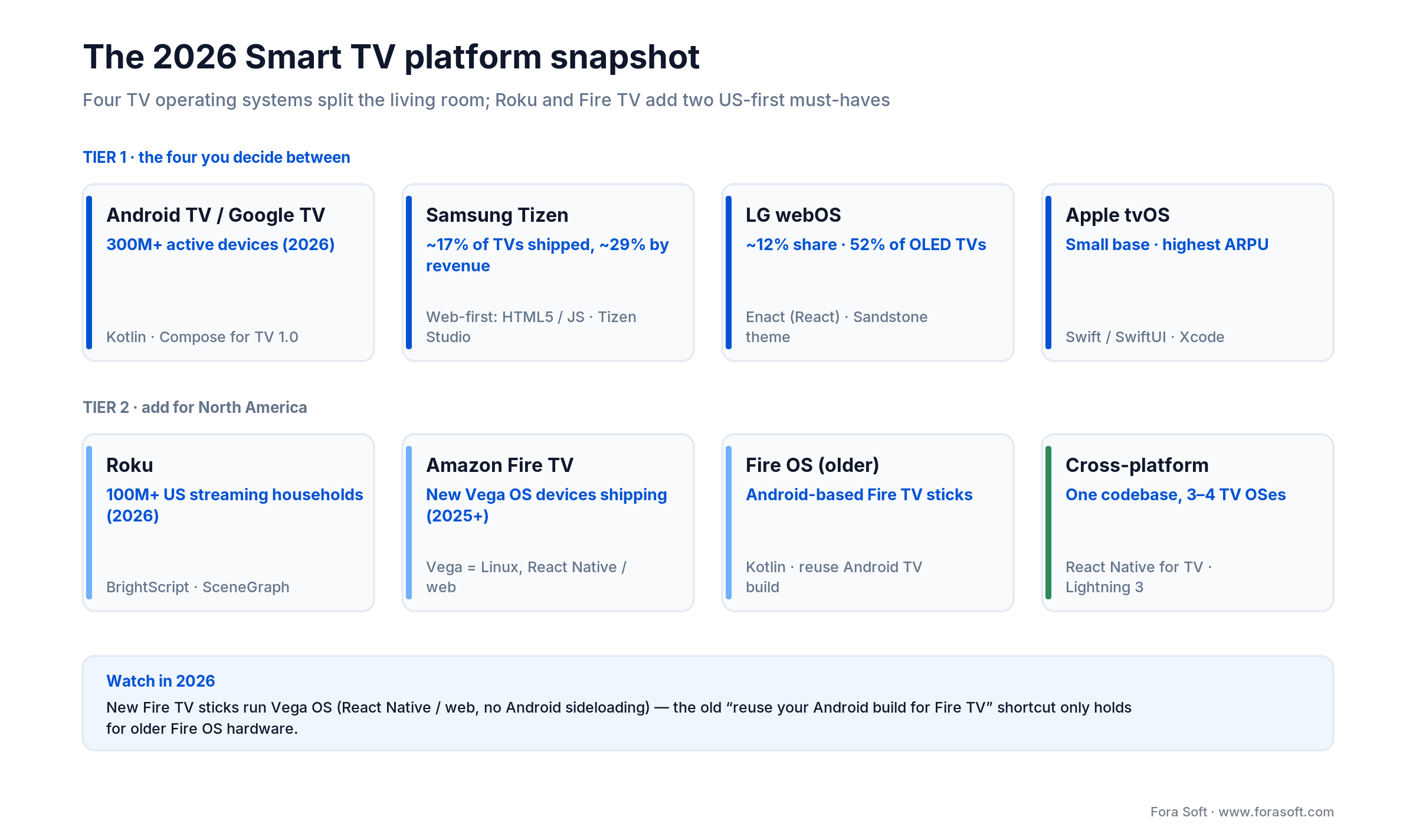Click 'Swift / SwiftUI · Xcode' text

pyautogui.click(x=1145, y=337)
